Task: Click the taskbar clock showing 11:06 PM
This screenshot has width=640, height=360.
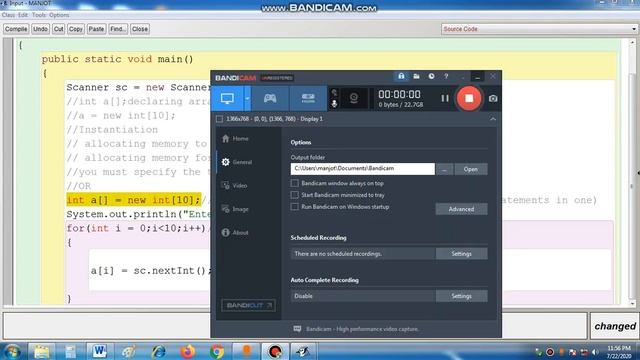Action: (619, 352)
